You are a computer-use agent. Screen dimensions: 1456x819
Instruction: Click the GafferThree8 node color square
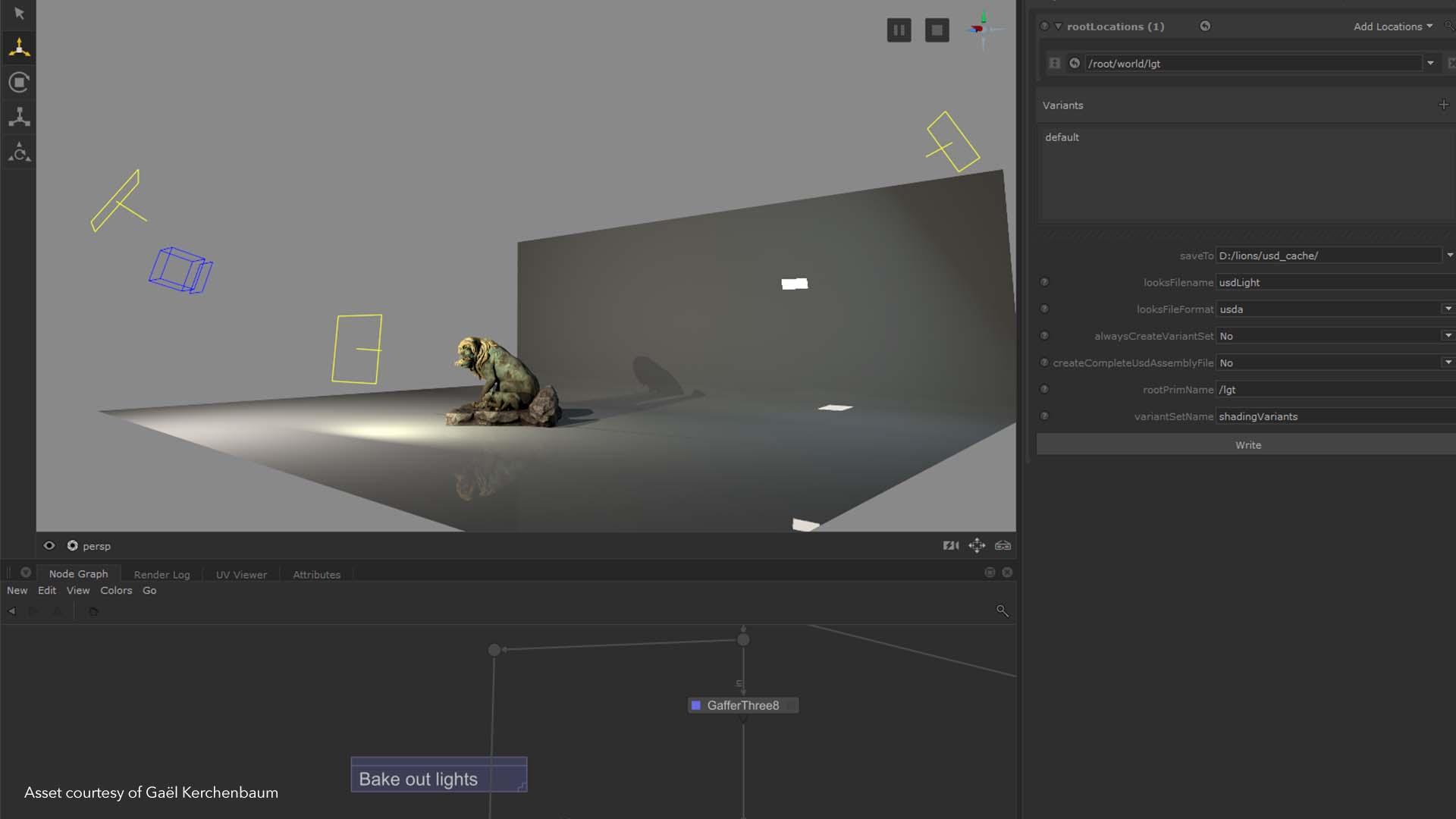(x=695, y=705)
